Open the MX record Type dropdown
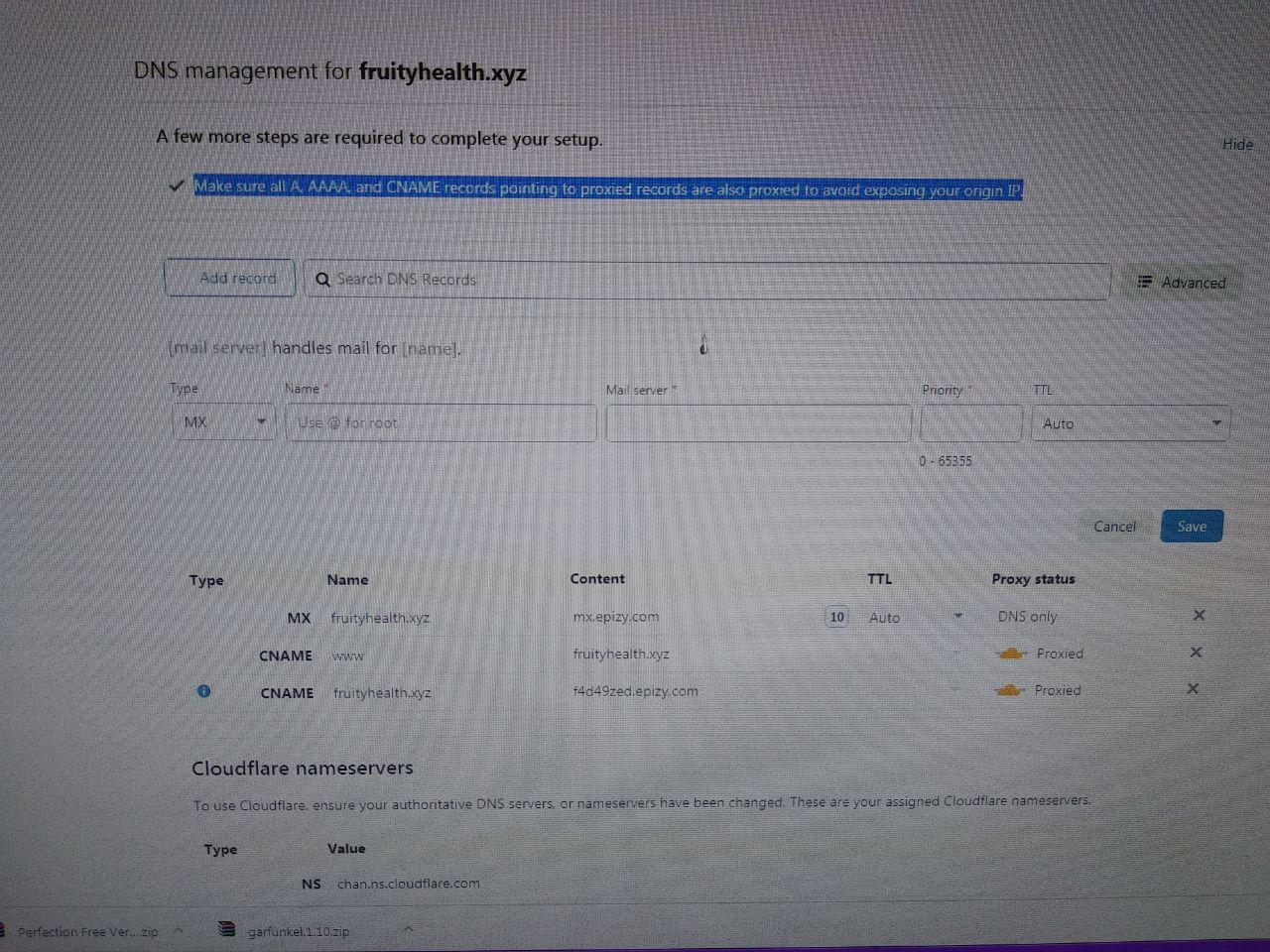 coord(222,422)
